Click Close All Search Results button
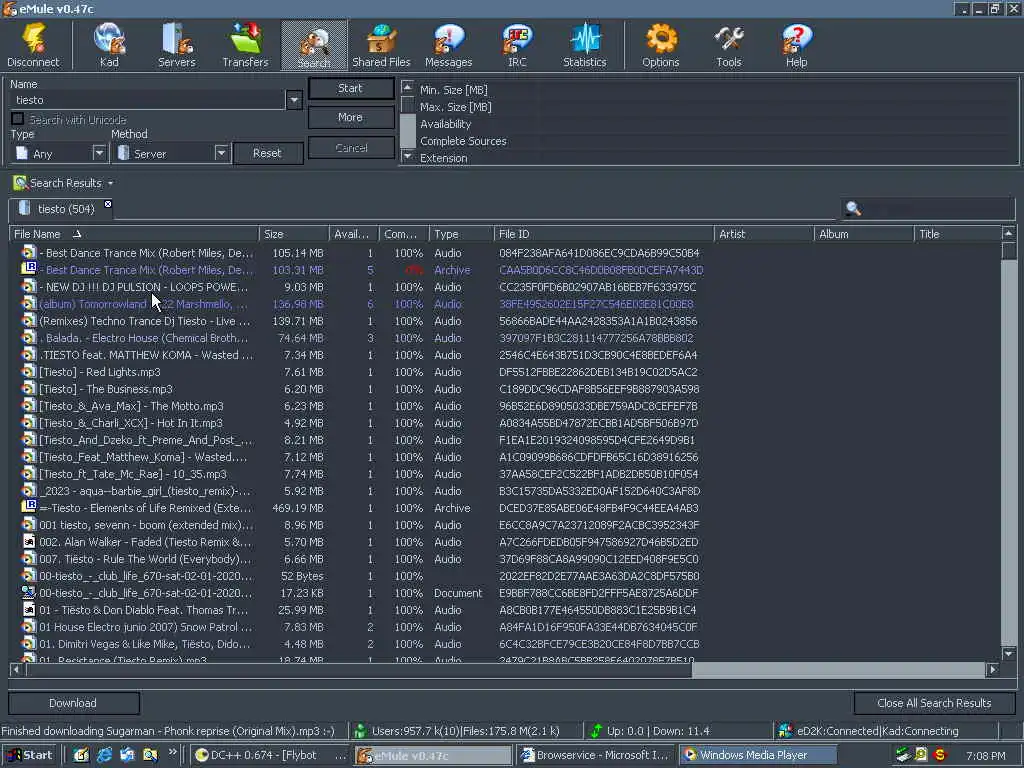The width and height of the screenshot is (1024, 768). pos(934,703)
